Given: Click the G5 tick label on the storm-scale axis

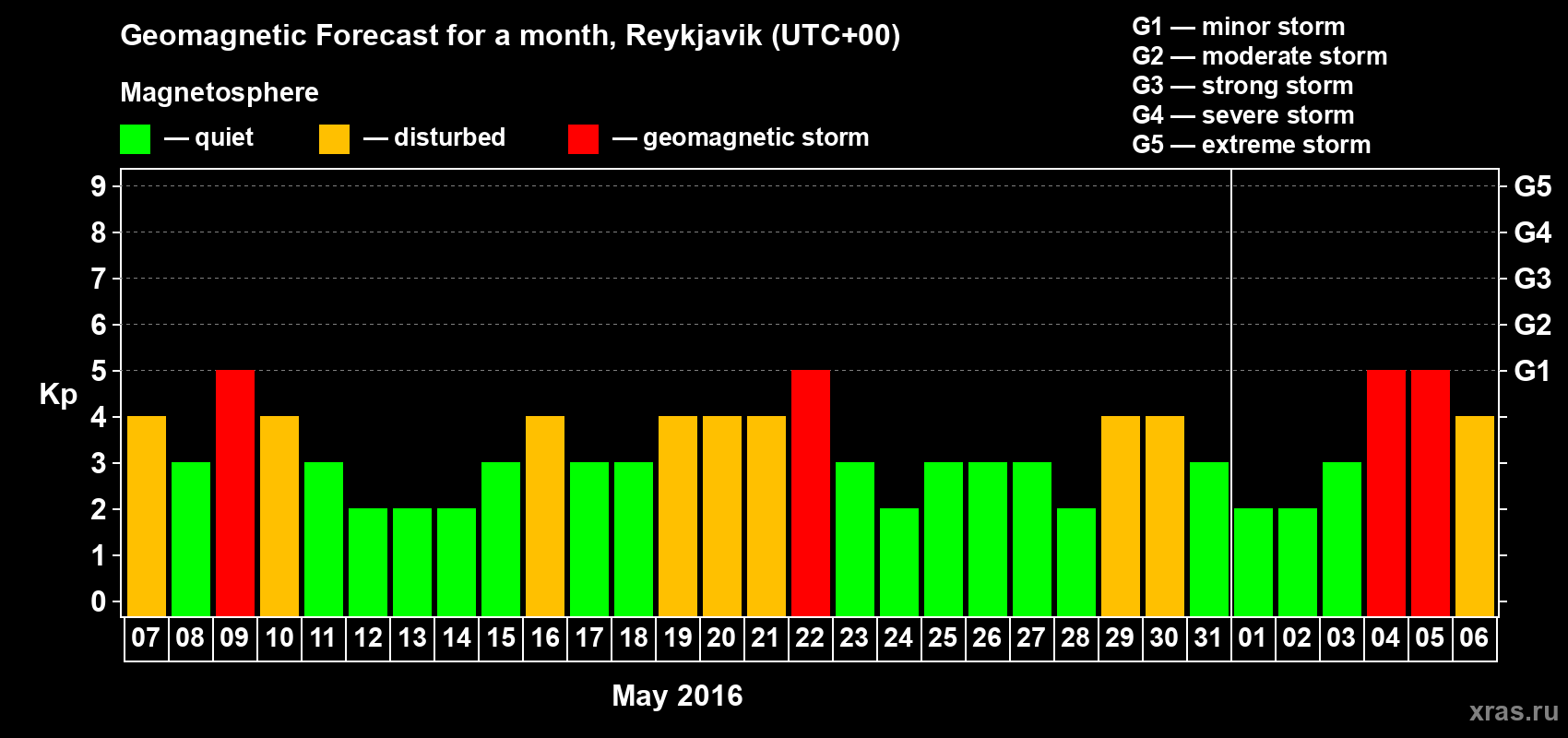Looking at the screenshot, I should [x=1533, y=186].
